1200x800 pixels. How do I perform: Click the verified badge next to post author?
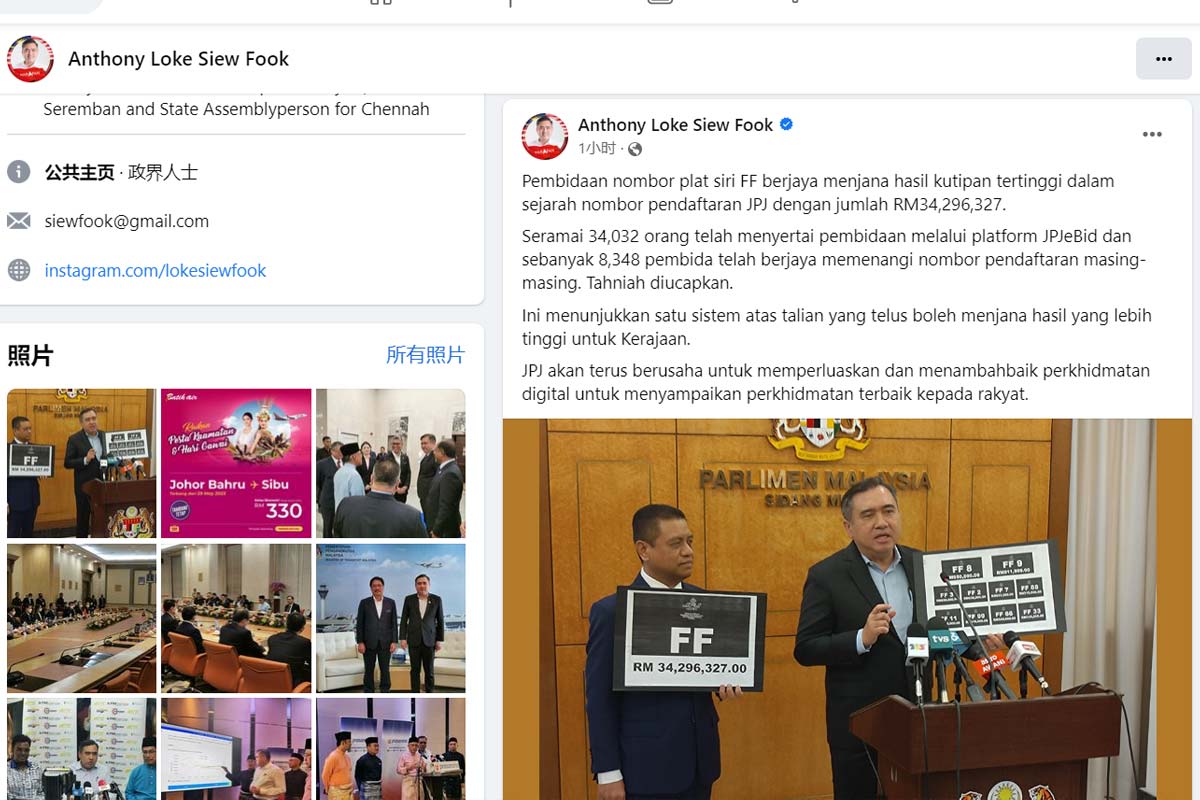786,125
